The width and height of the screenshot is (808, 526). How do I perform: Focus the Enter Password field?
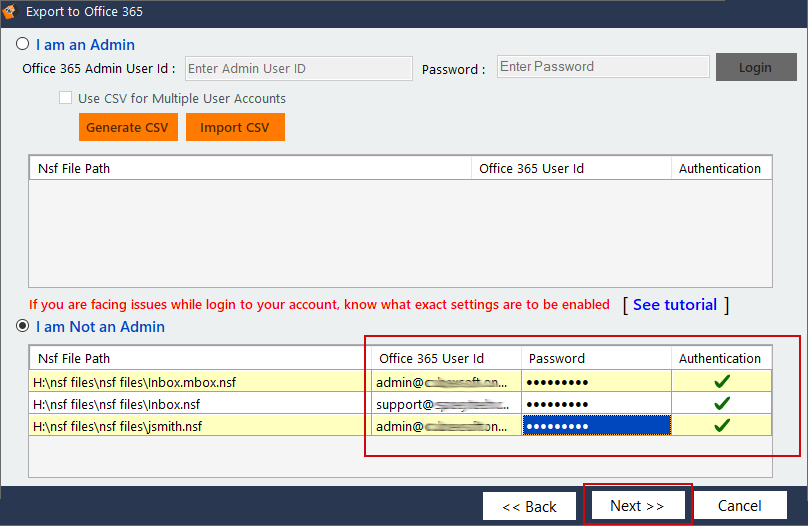click(x=603, y=66)
